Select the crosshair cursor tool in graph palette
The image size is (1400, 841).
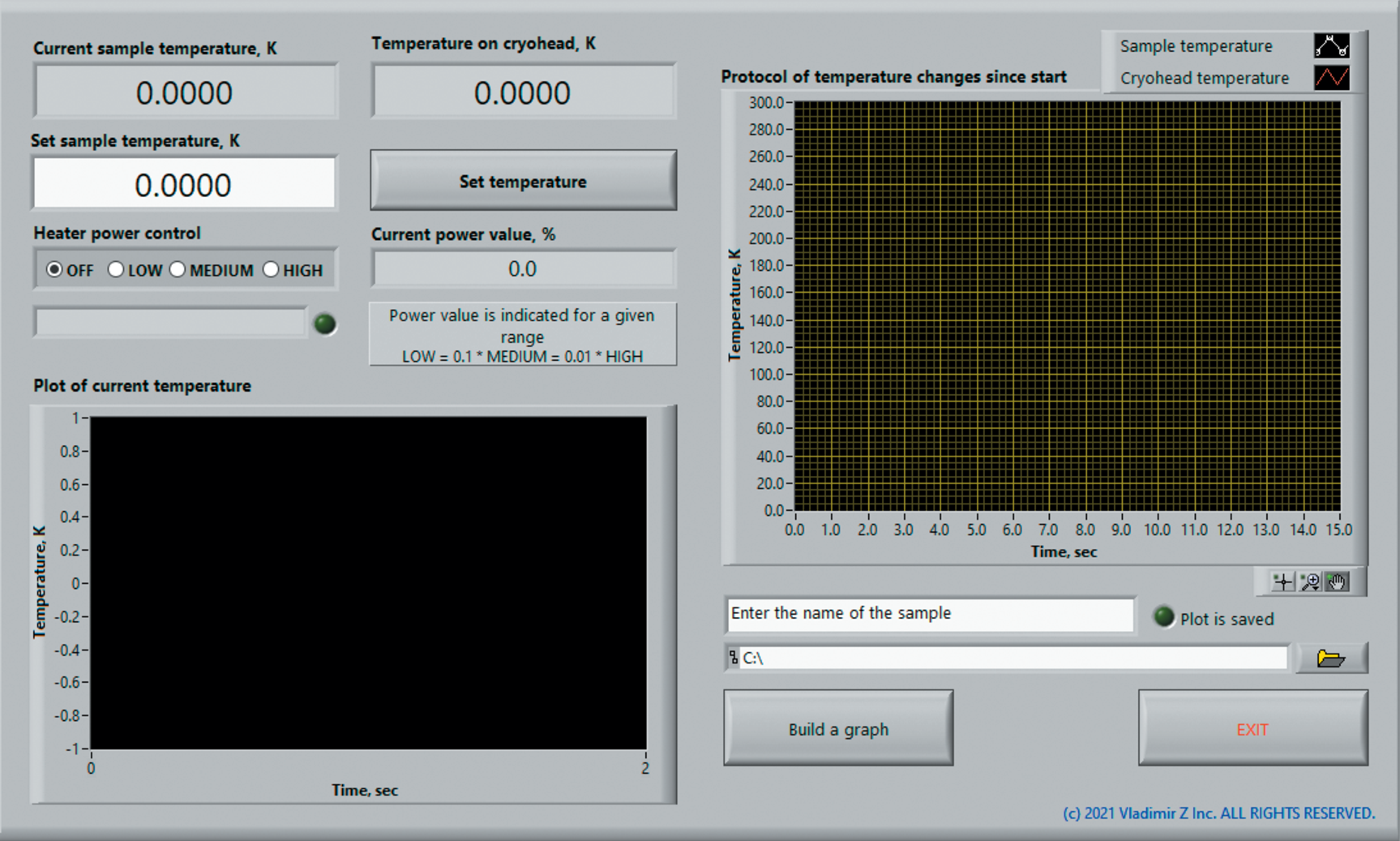coord(1282,581)
